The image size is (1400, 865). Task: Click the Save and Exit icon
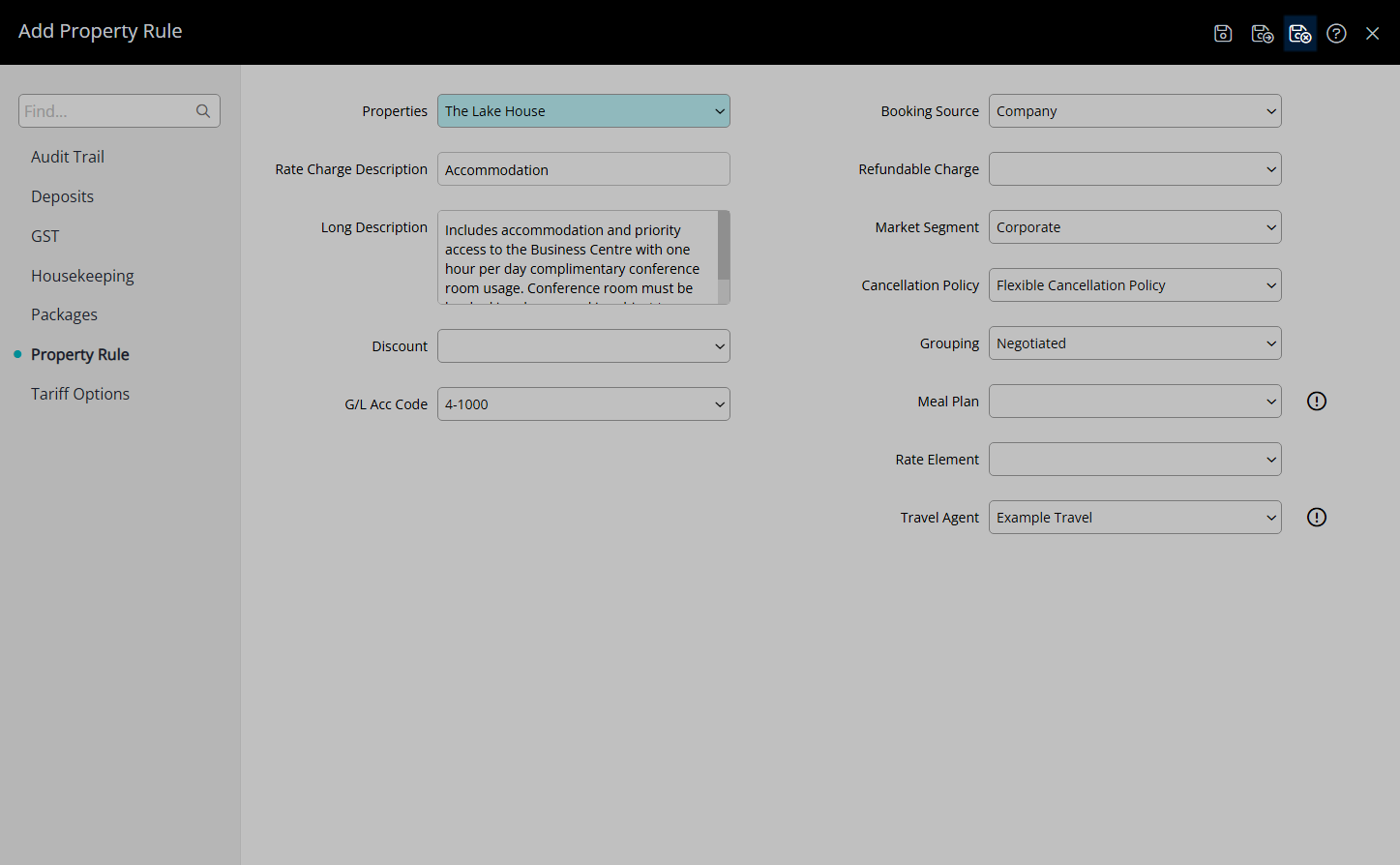(x=1300, y=34)
